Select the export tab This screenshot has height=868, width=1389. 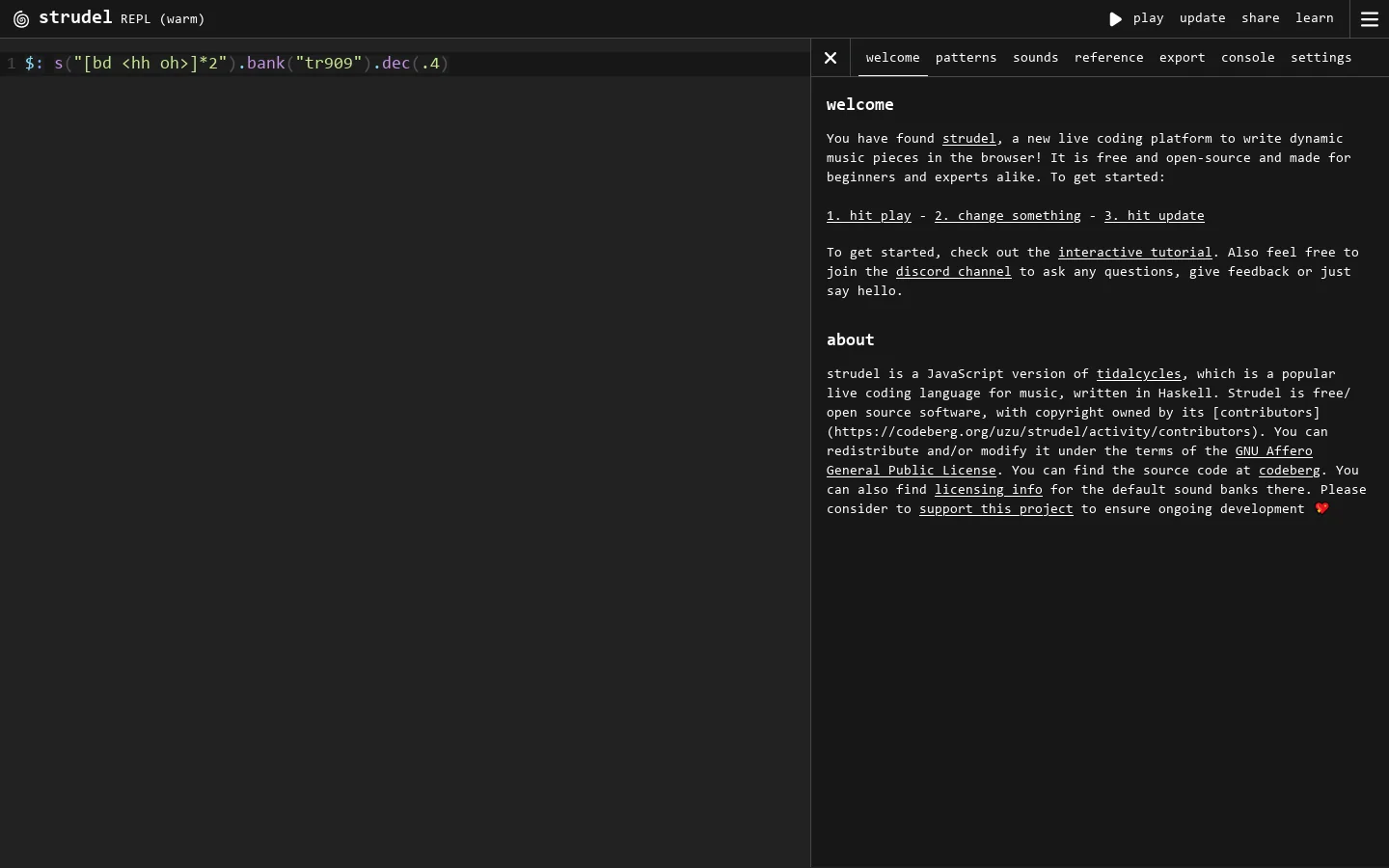1183,58
